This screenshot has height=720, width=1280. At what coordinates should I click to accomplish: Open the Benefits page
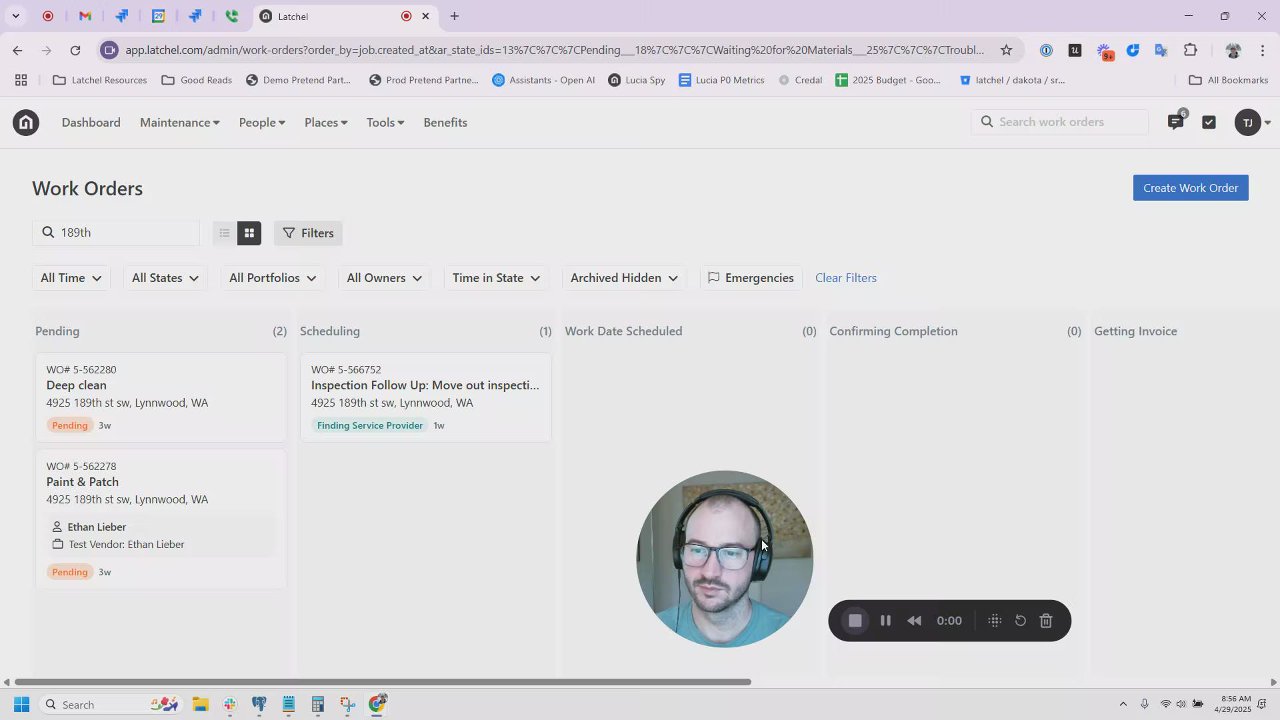445,123
